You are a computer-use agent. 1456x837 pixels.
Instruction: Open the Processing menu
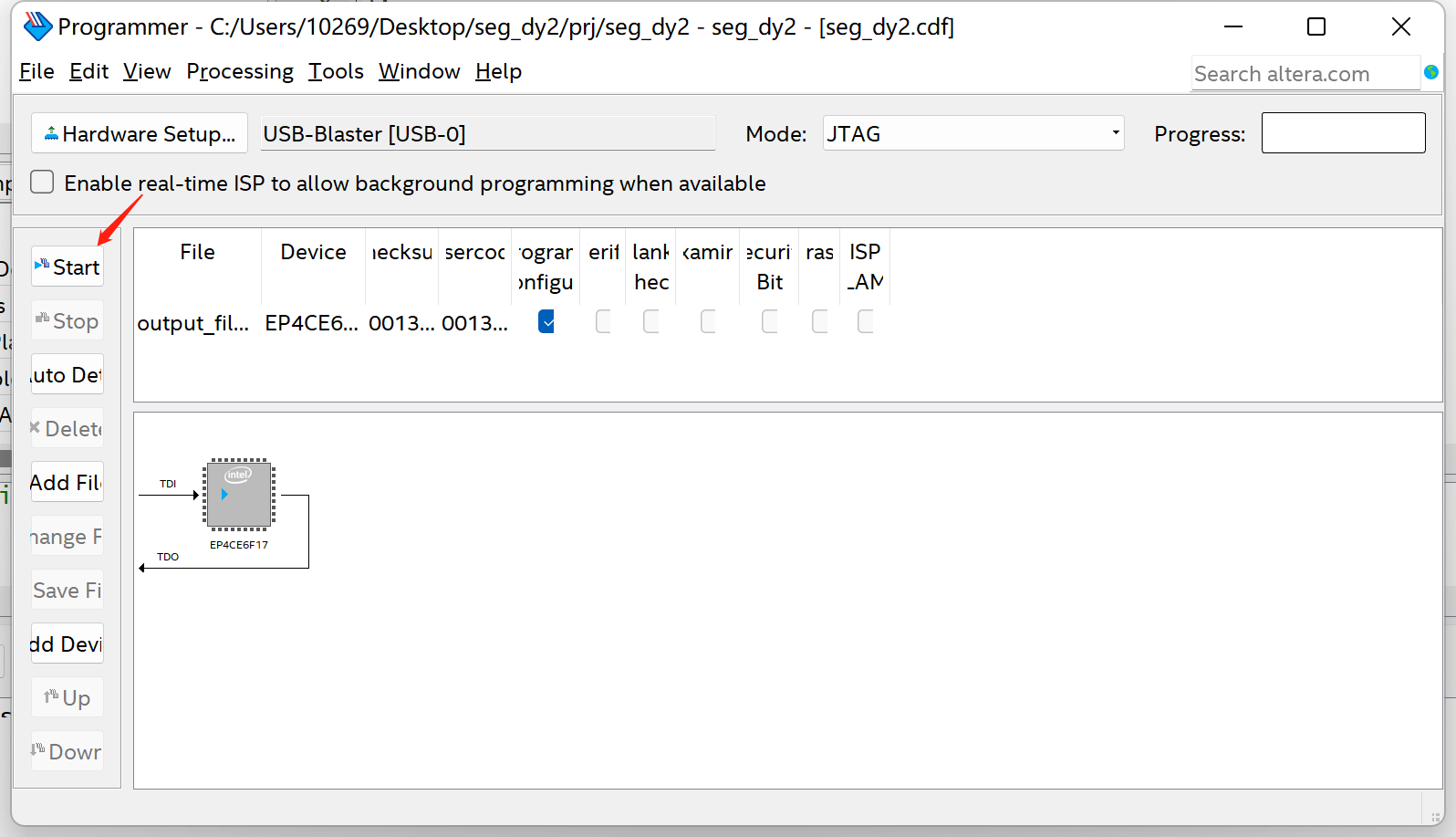click(x=240, y=71)
